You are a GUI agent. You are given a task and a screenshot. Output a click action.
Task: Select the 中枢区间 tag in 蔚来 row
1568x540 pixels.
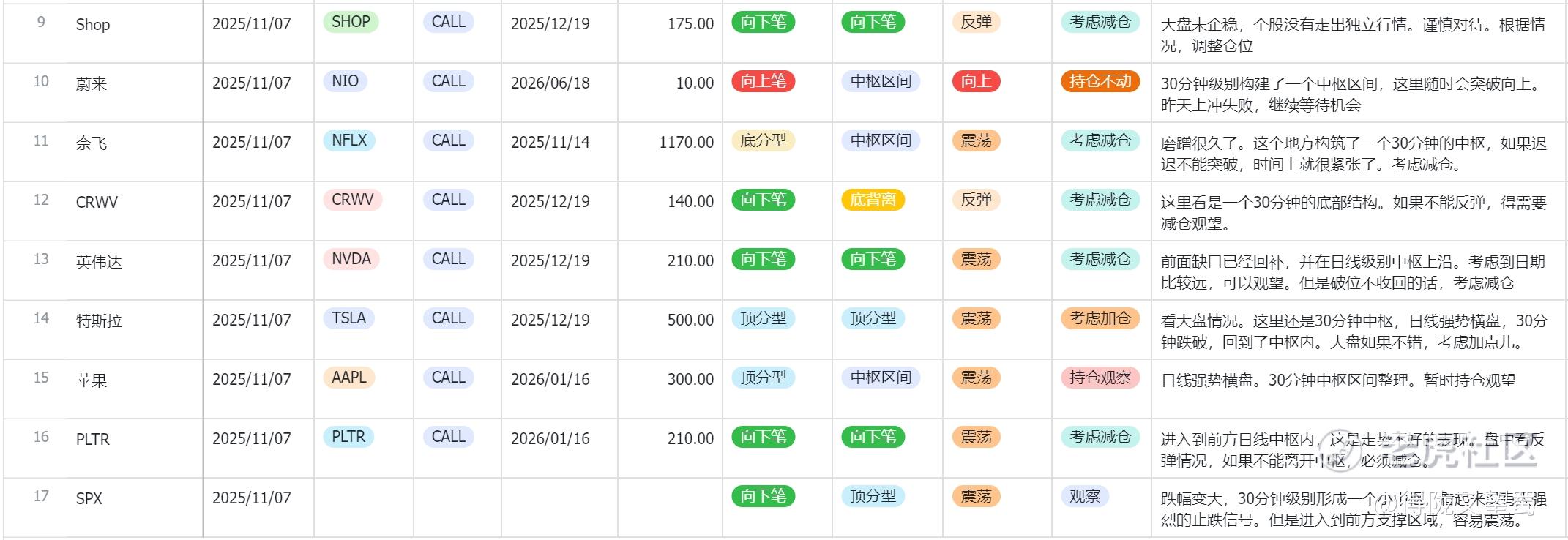click(x=881, y=81)
